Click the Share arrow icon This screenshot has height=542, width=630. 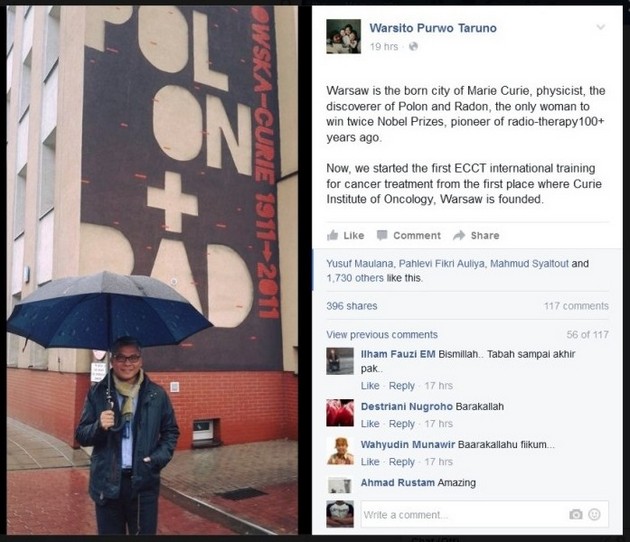point(459,235)
